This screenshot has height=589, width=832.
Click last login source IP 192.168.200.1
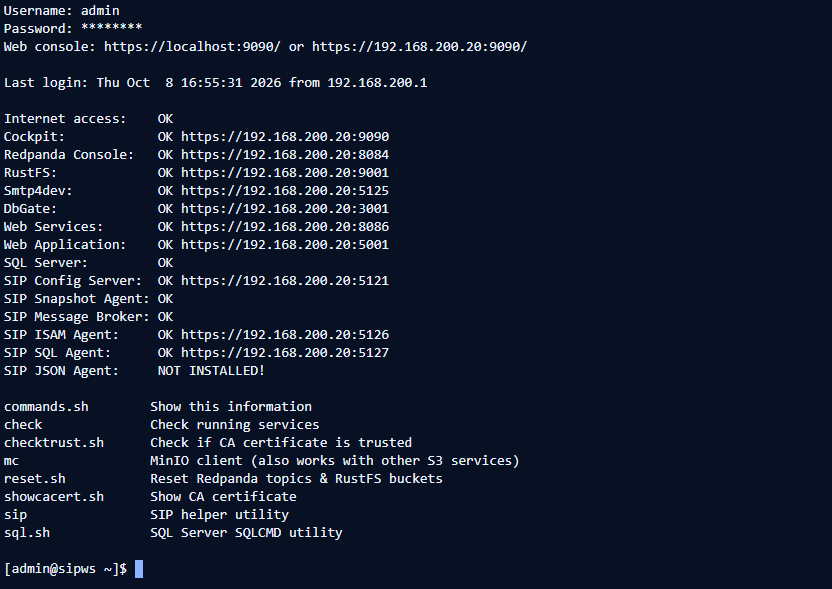click(x=377, y=83)
